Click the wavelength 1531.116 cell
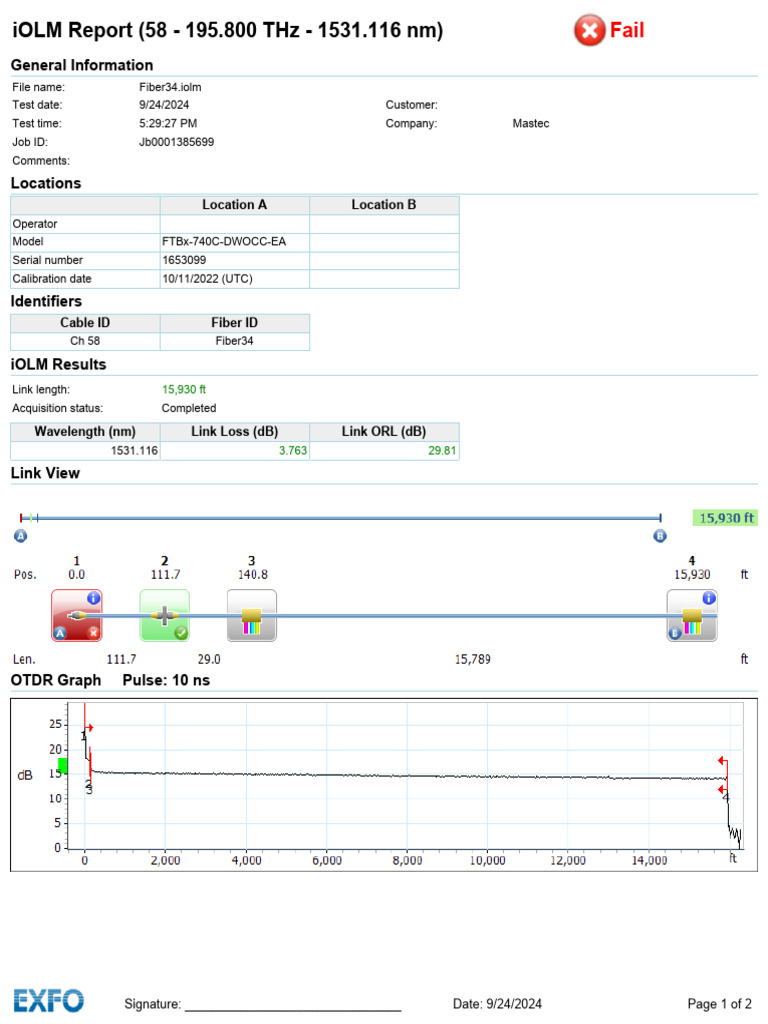The image size is (768, 1024). pos(85,451)
